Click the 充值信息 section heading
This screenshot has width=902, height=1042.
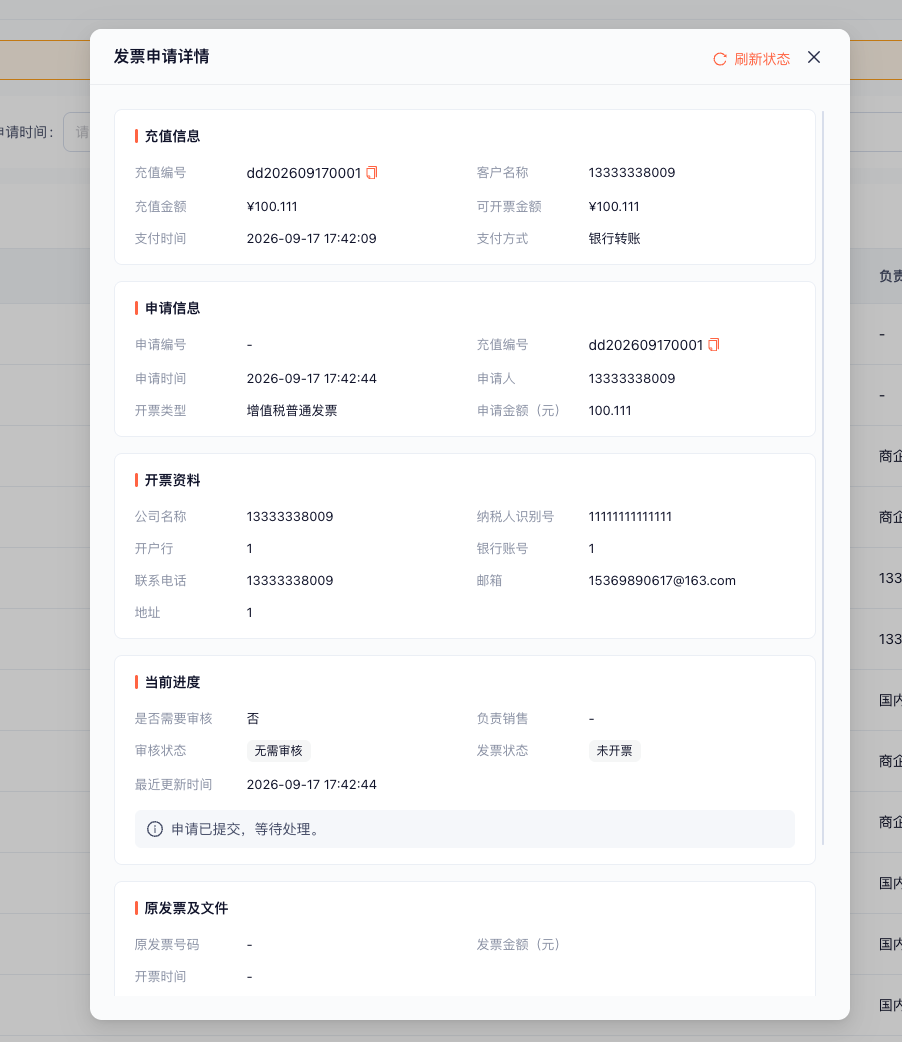tap(172, 136)
